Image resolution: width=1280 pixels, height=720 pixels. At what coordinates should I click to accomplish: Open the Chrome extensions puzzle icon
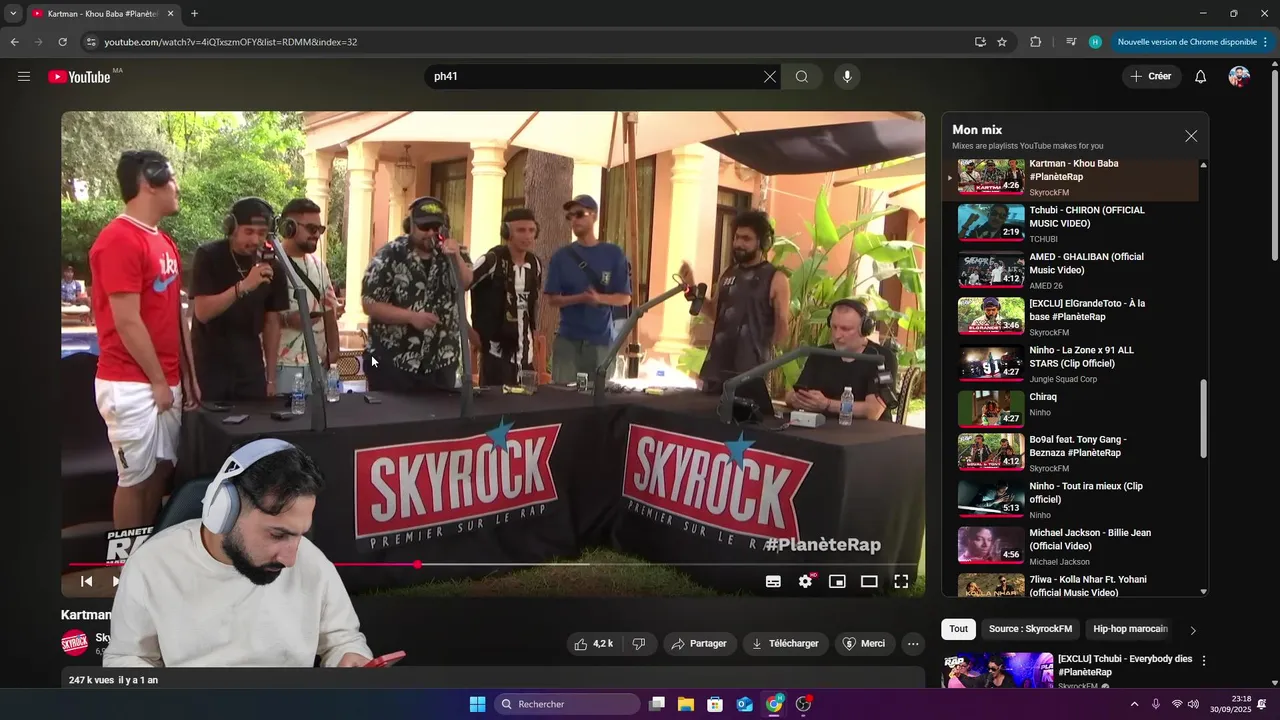pos(1035,42)
